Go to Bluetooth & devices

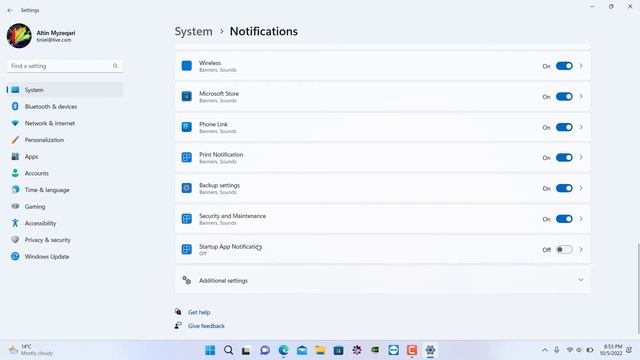pos(65,107)
